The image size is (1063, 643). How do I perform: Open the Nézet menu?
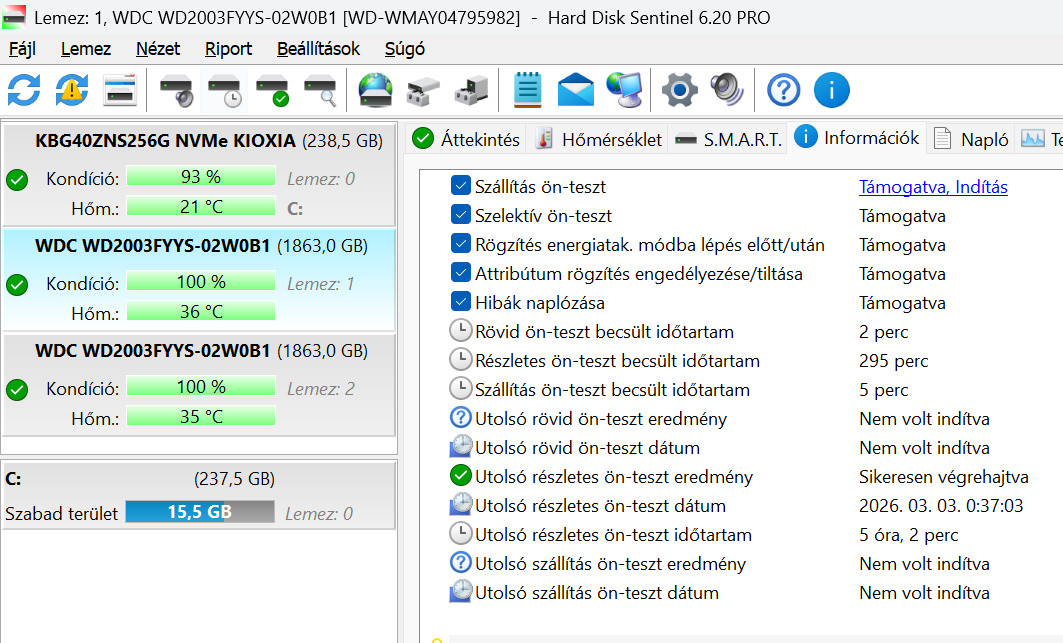tap(158, 49)
